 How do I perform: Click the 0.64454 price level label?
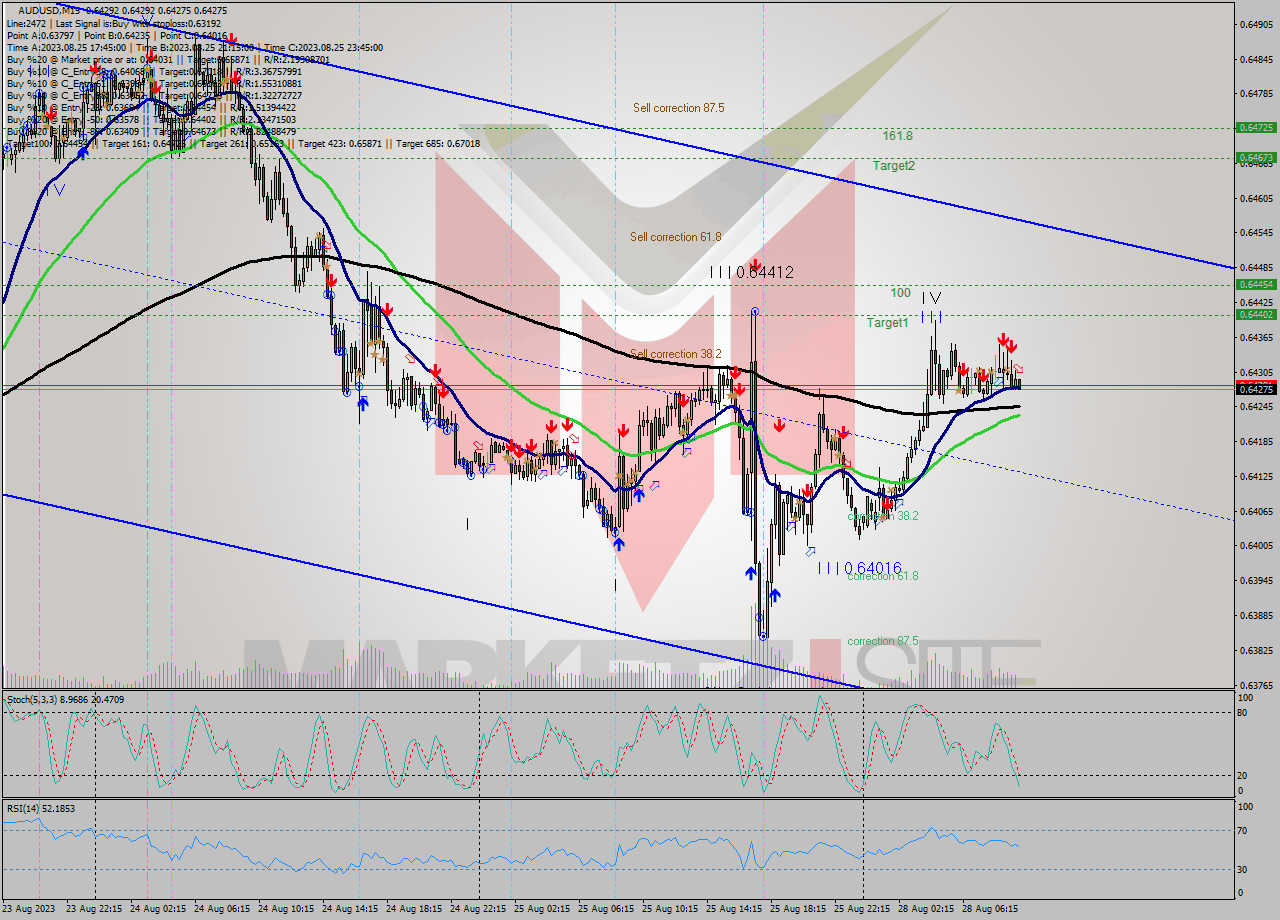[x=1256, y=285]
